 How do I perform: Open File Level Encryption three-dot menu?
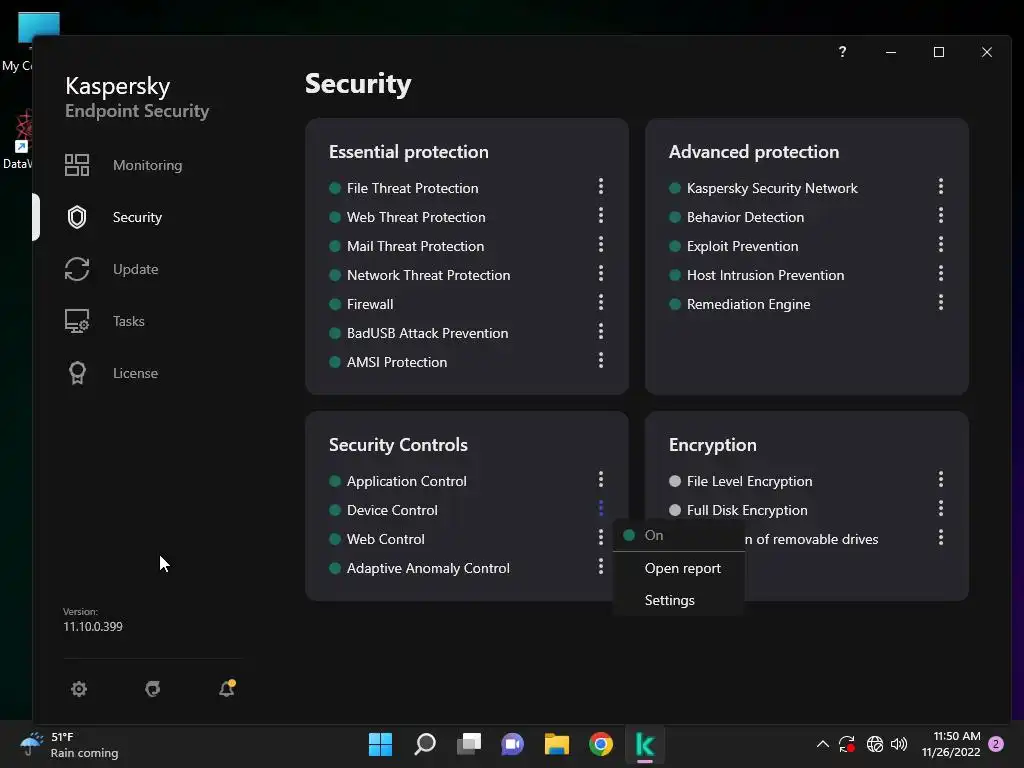click(x=941, y=480)
